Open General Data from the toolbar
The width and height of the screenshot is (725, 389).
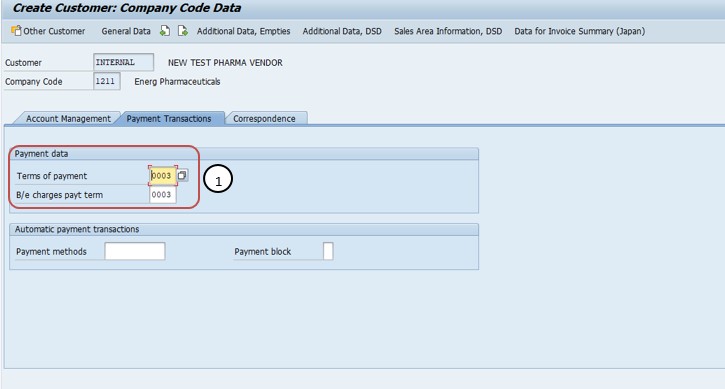coord(126,31)
